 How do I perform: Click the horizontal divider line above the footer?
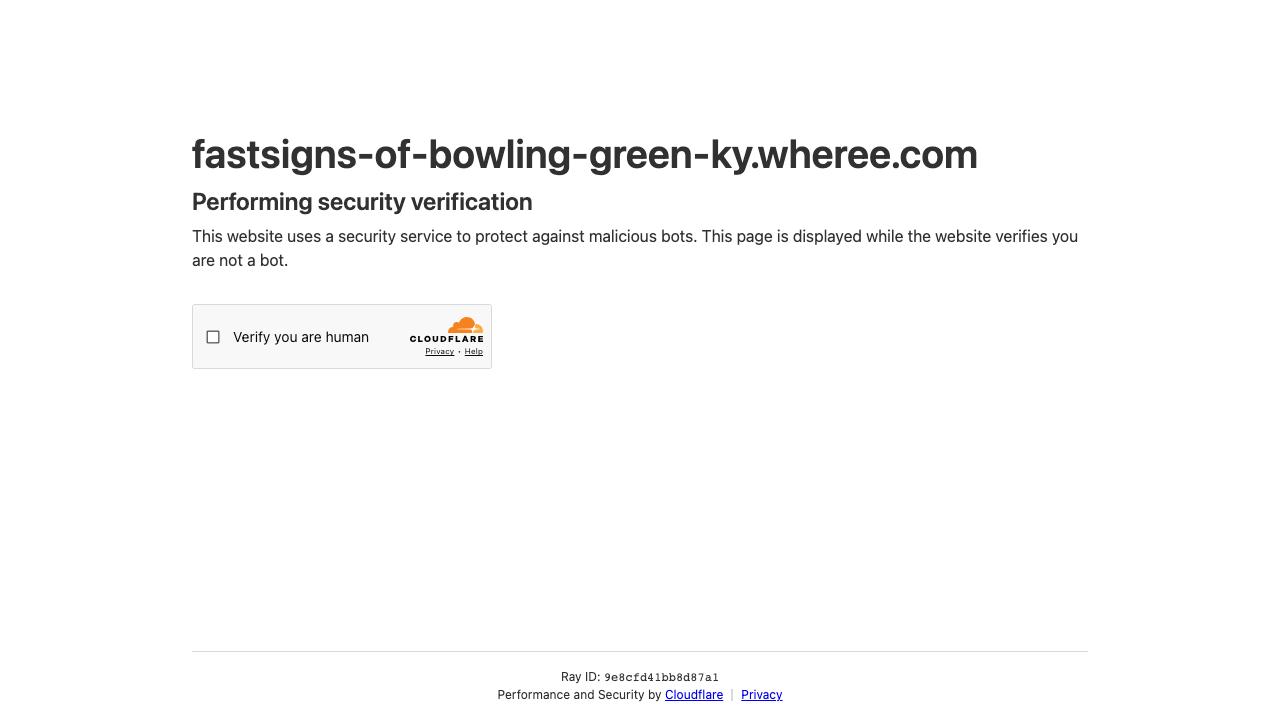point(640,651)
